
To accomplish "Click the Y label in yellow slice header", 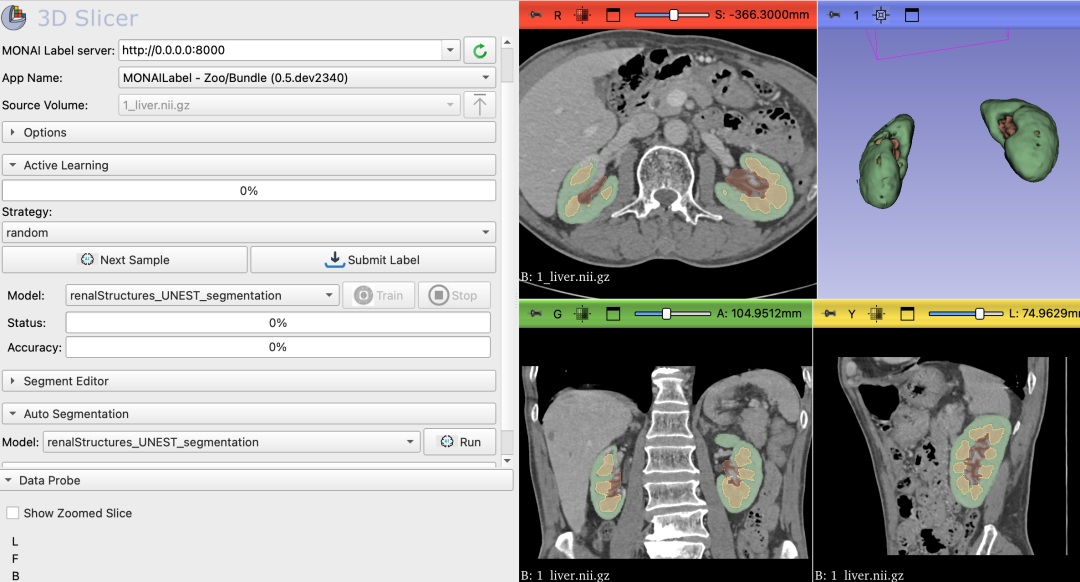I will pos(852,314).
